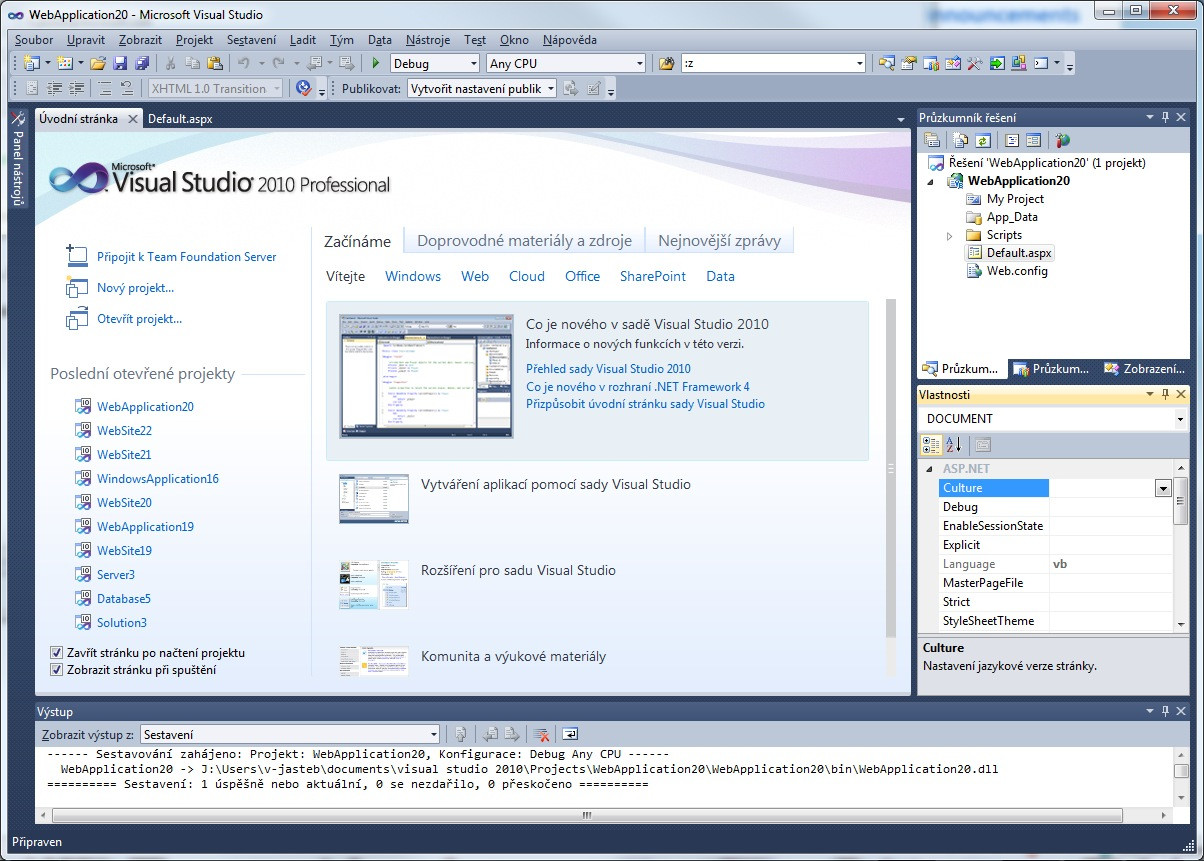Select Web.config in Solution Explorer
This screenshot has width=1204, height=861.
point(1017,271)
